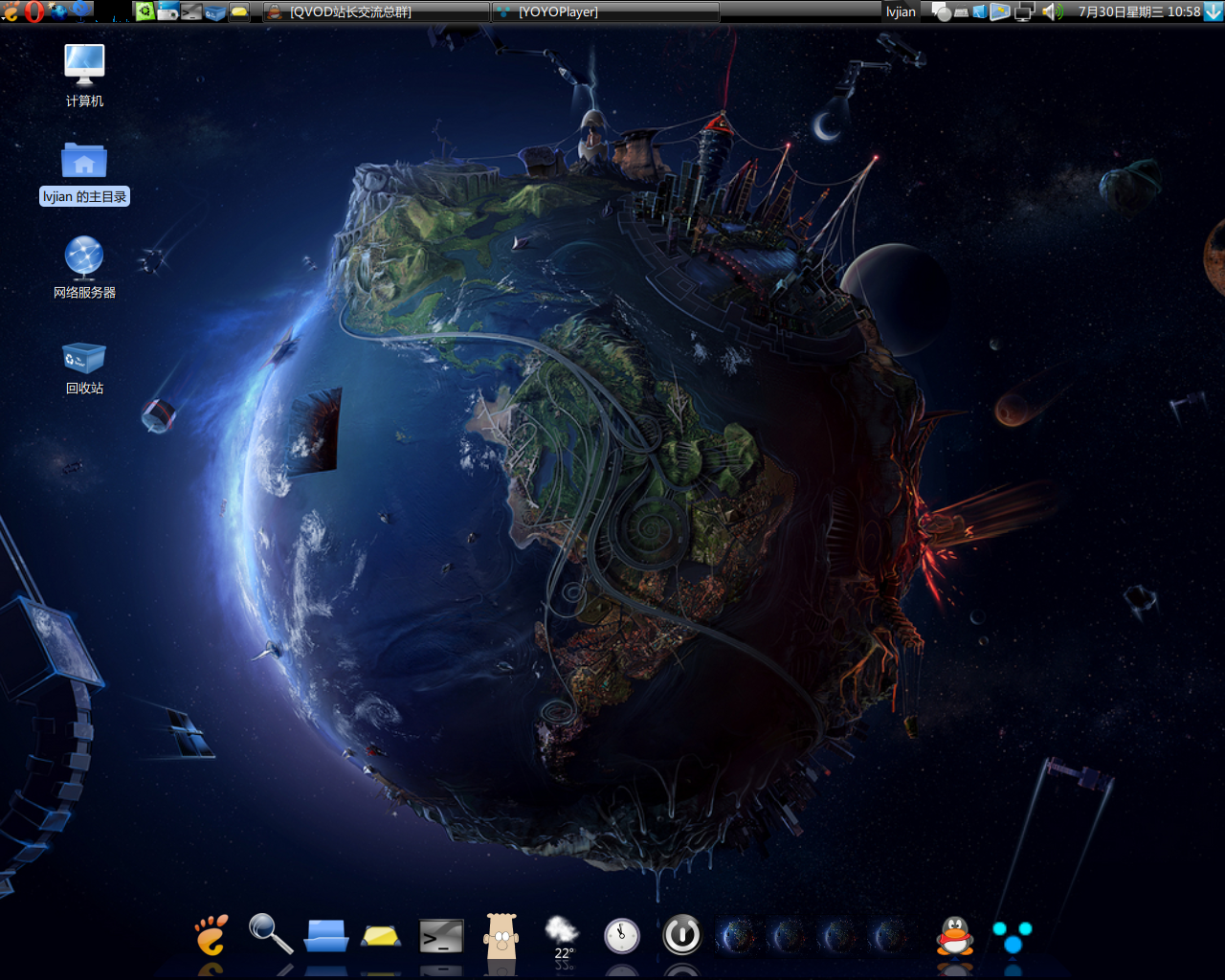Screen dimensions: 1225x980
Task: Open lvjian 的主目录 home folder icon
Action: (84, 172)
